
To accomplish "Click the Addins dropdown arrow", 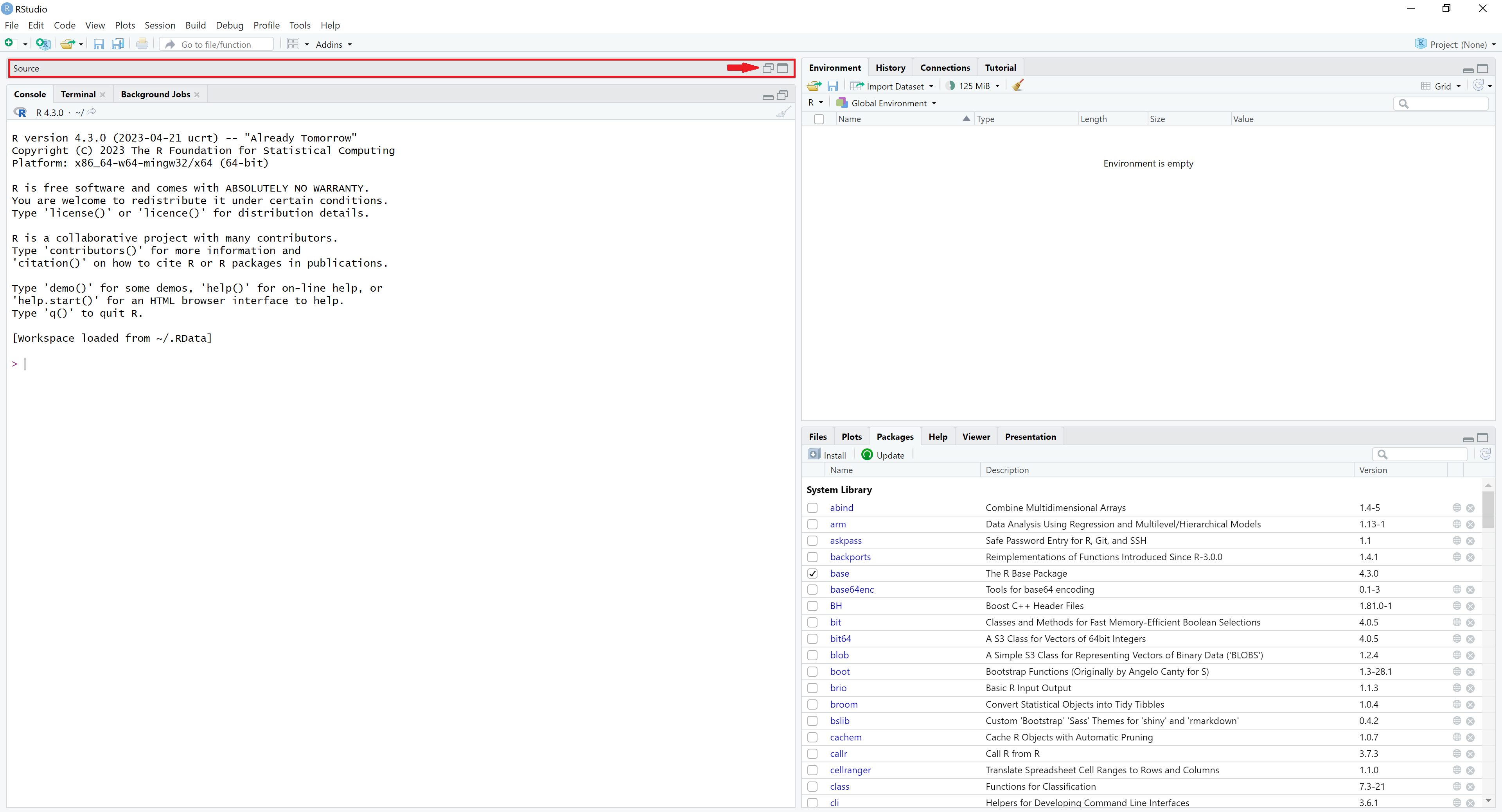I will pyautogui.click(x=349, y=44).
